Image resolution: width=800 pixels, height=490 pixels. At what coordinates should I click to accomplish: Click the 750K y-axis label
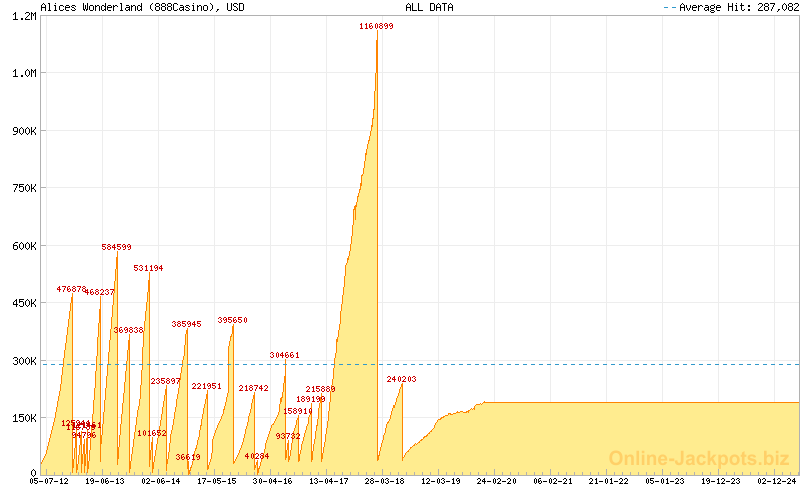[22, 188]
